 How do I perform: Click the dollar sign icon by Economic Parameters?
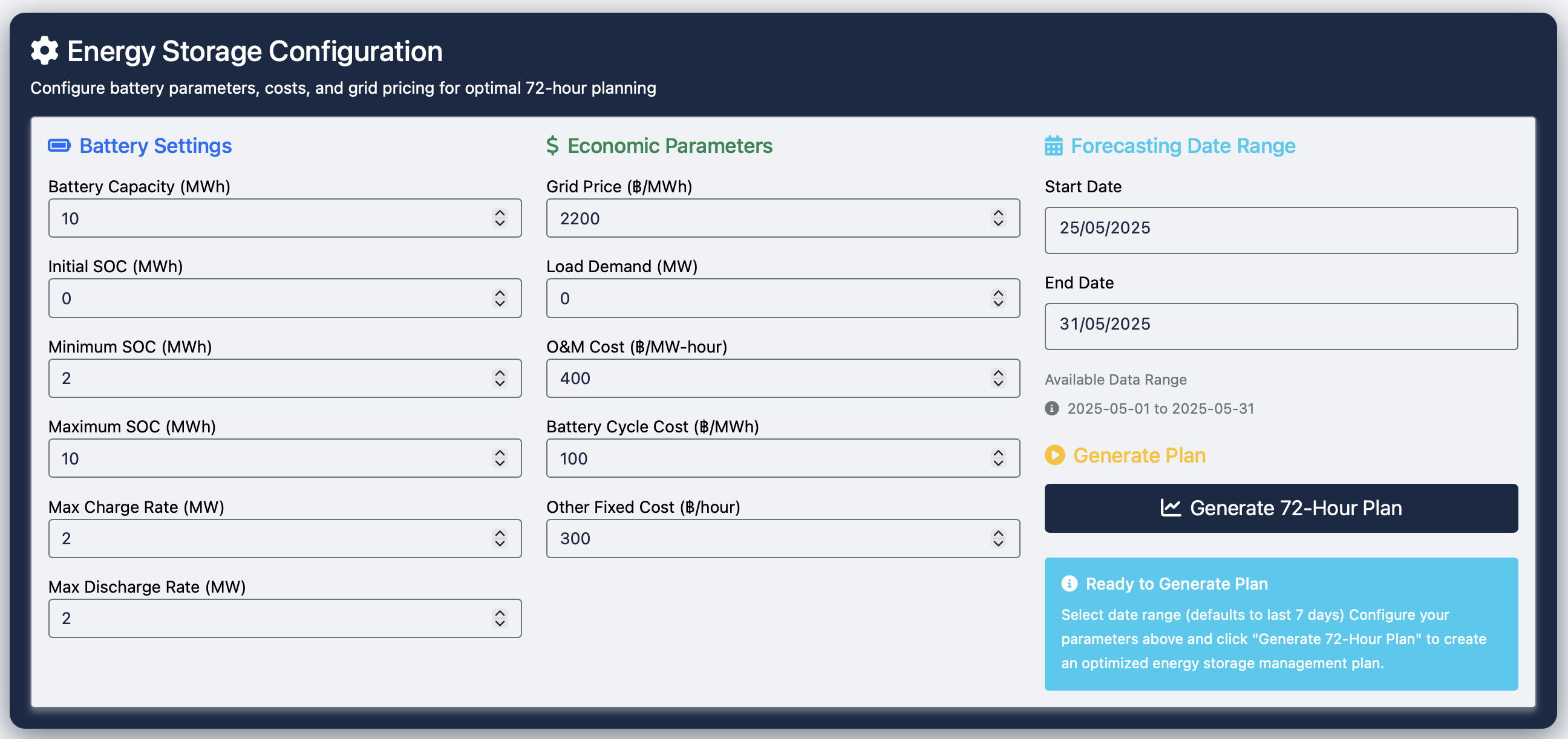coord(552,146)
